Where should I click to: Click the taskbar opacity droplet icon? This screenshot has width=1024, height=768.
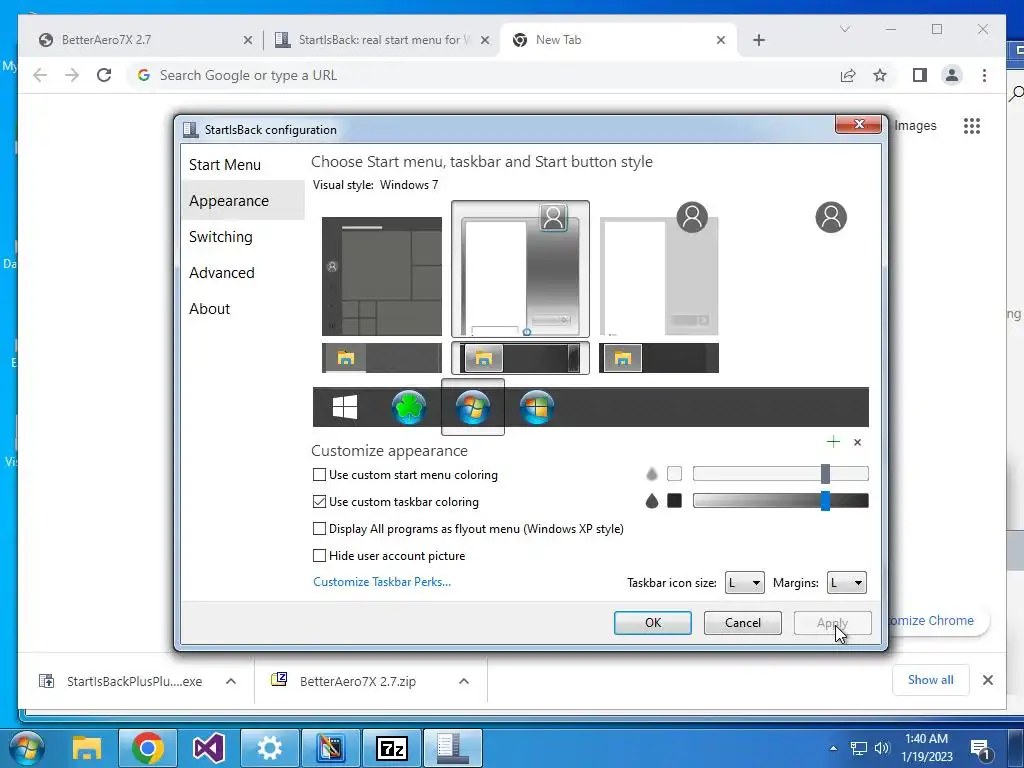[652, 501]
